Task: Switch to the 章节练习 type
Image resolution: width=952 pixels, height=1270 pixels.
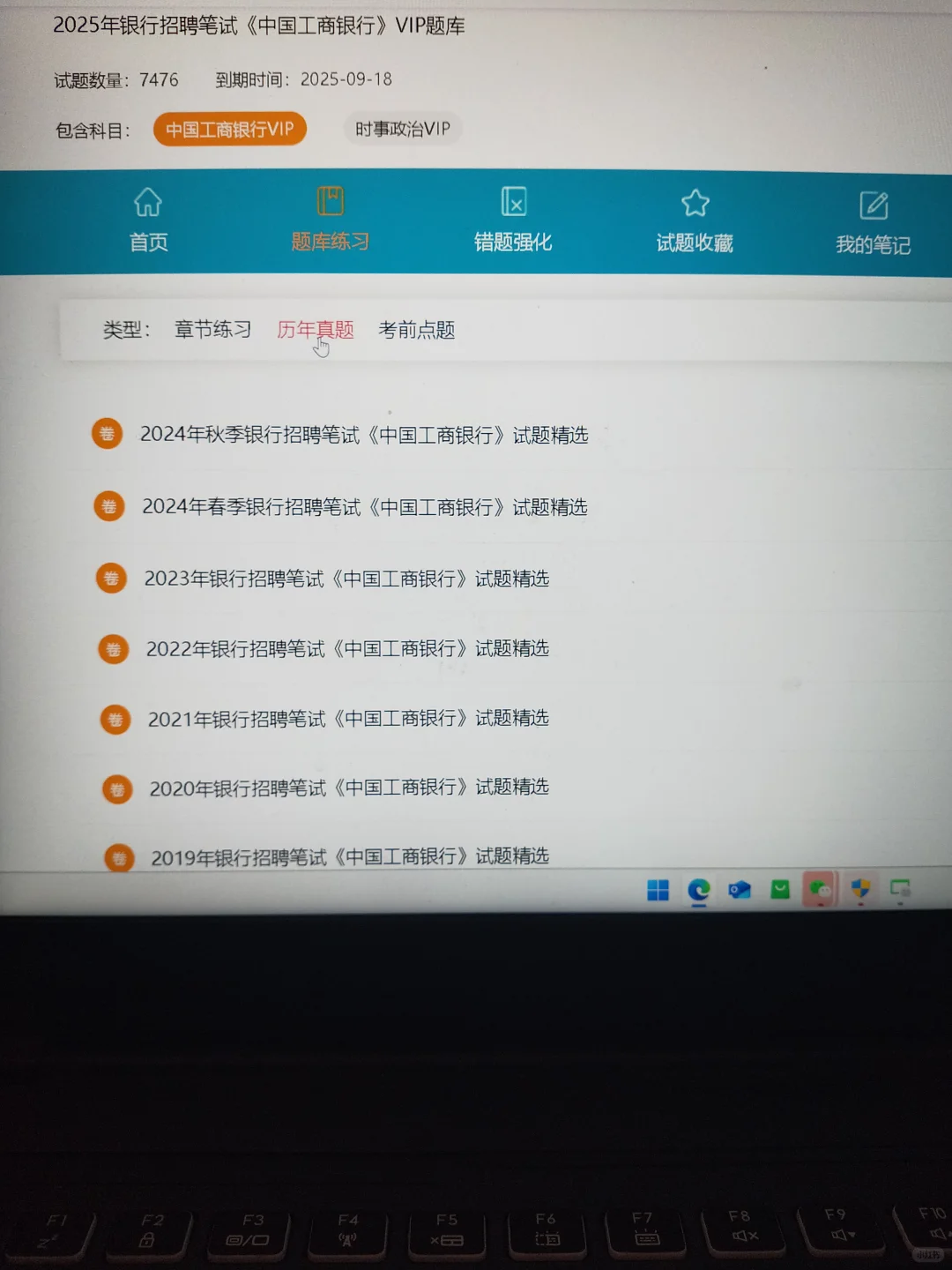Action: pyautogui.click(x=212, y=330)
